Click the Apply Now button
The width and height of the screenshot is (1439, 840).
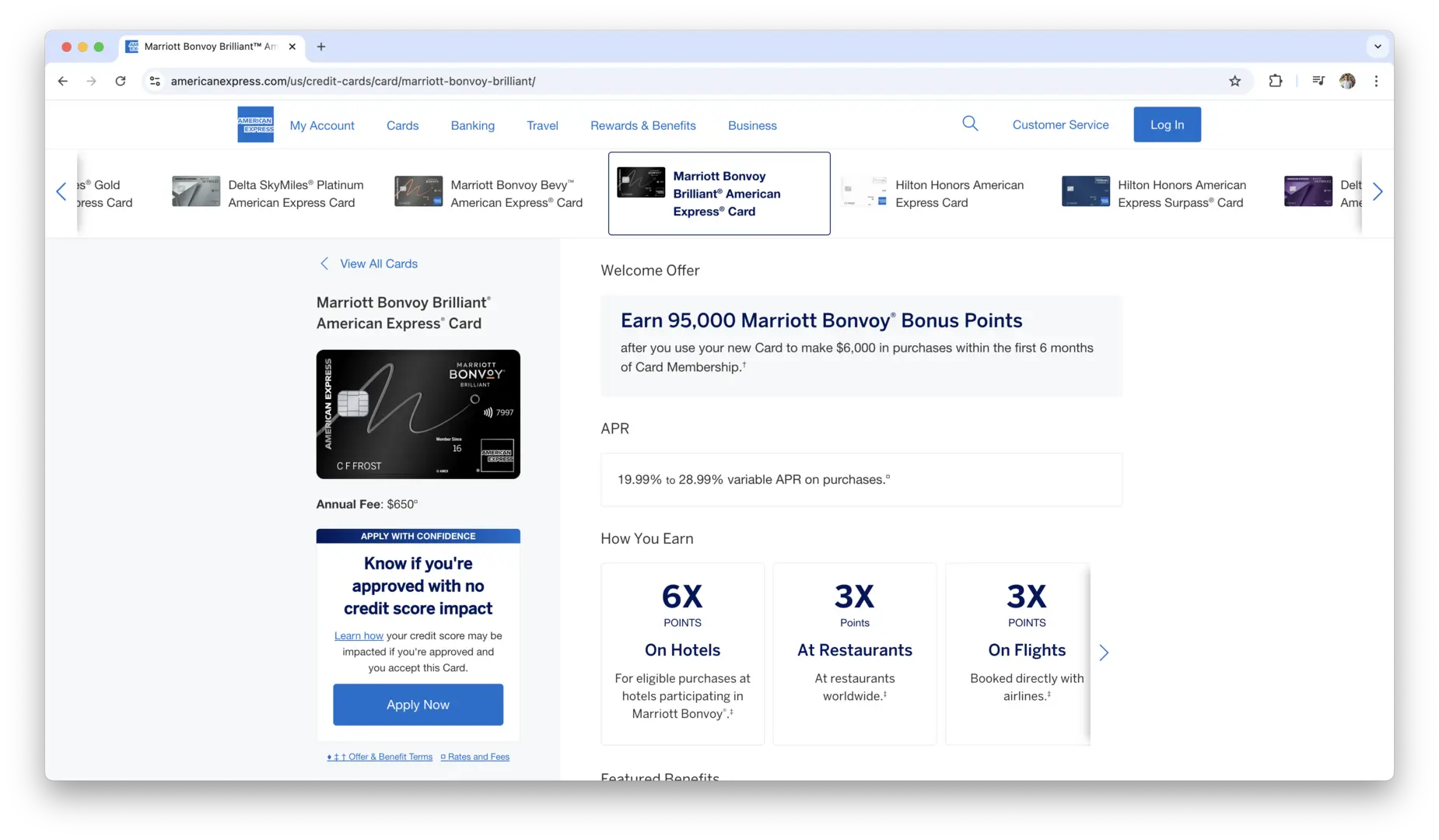click(x=418, y=705)
